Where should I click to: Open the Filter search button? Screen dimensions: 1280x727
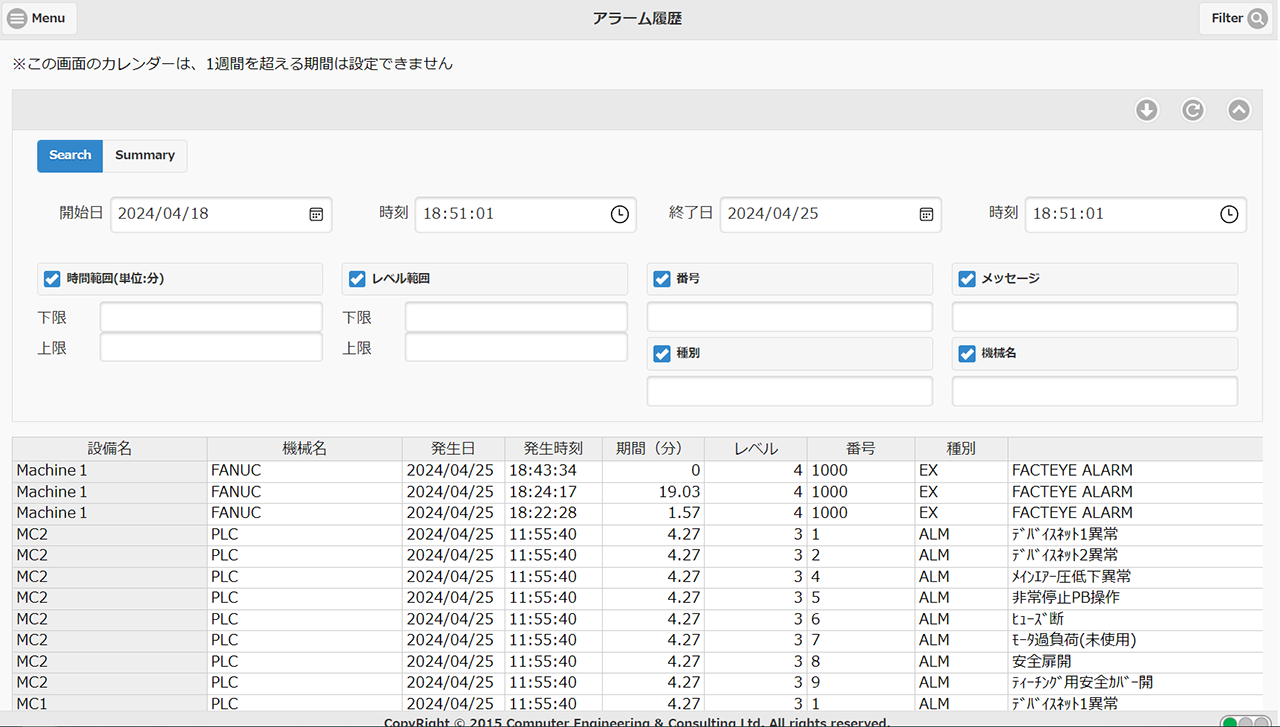click(x=1239, y=18)
